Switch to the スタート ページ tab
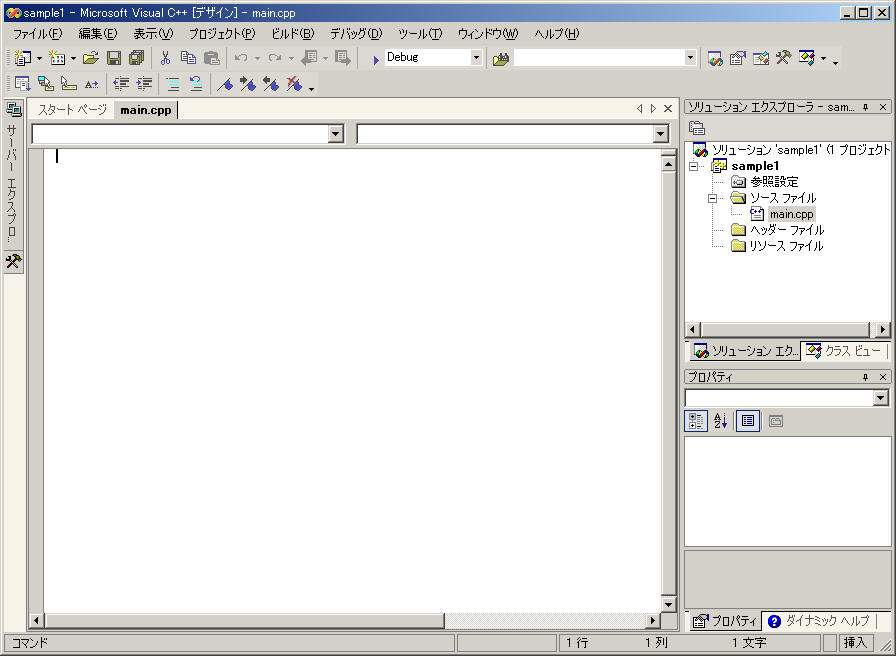This screenshot has height=656, width=896. click(x=72, y=110)
